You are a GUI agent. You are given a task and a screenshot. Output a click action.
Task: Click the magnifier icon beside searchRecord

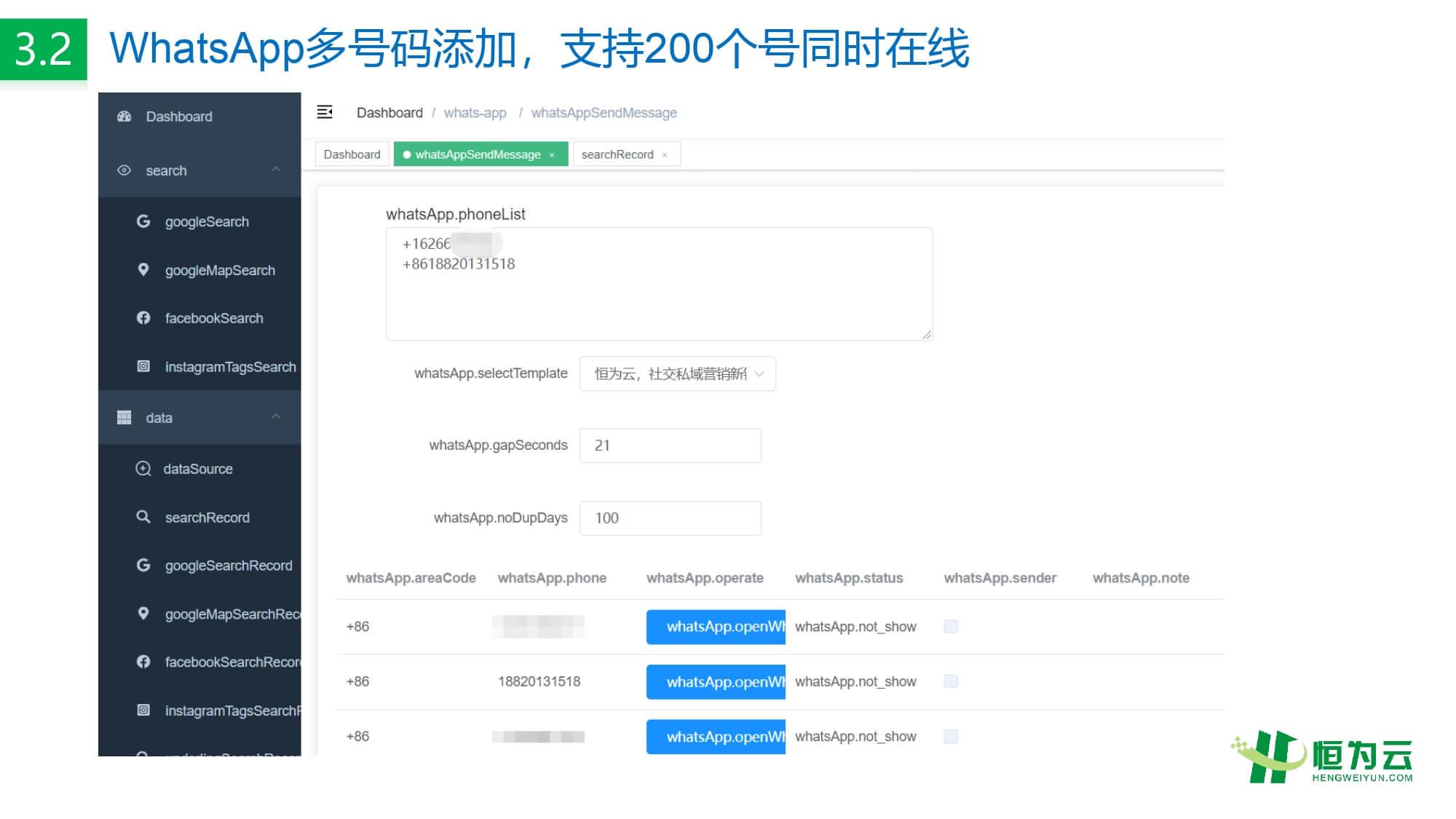point(143,517)
